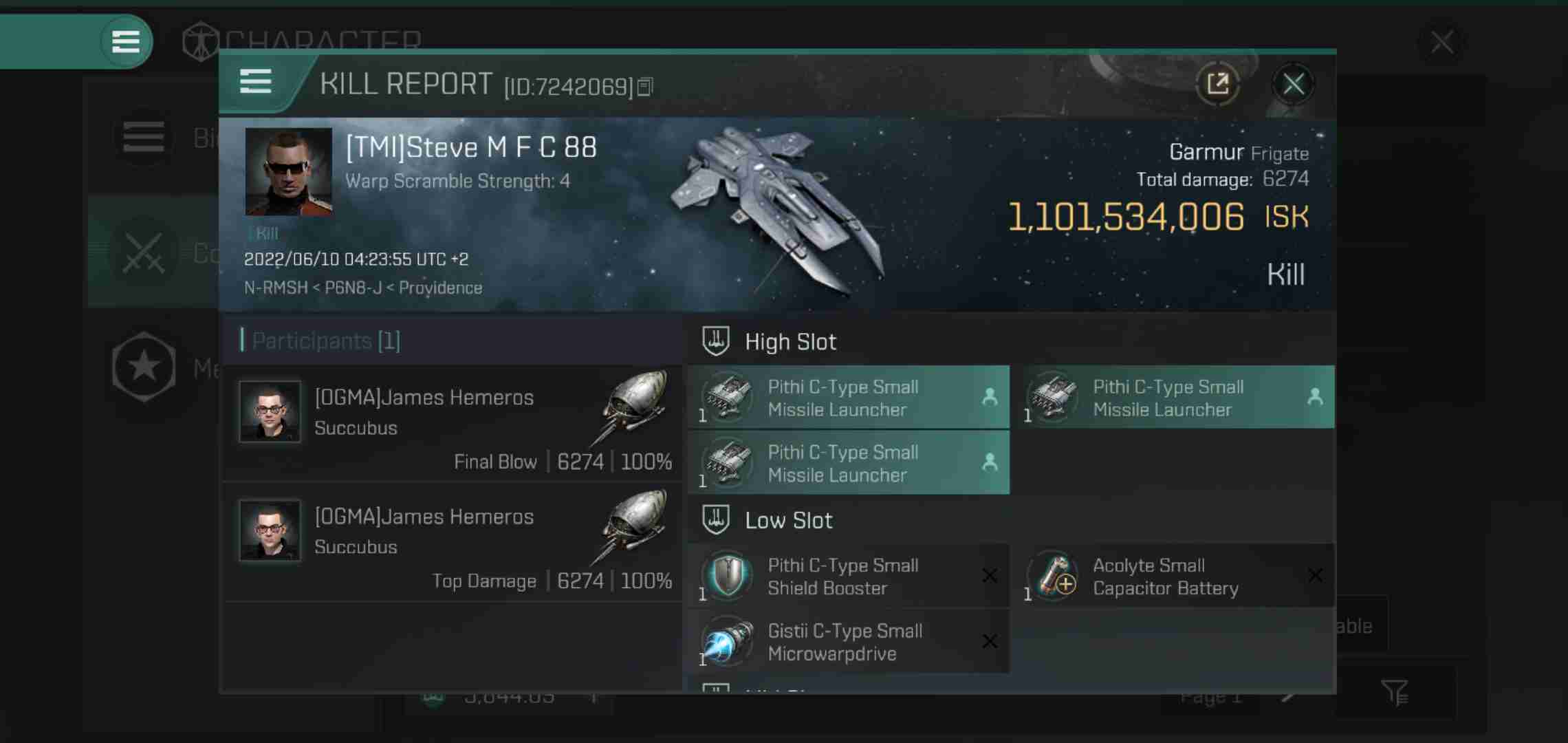Click the close Kill Report window button

click(x=1293, y=83)
